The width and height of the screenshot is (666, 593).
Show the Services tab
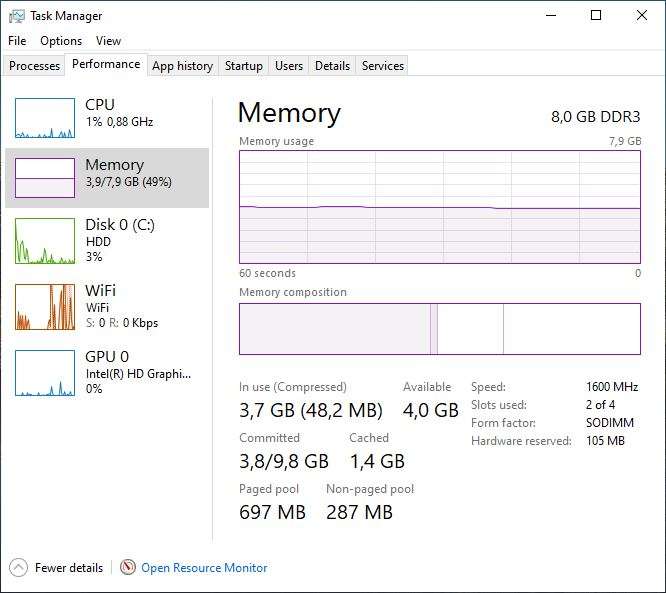click(x=382, y=66)
